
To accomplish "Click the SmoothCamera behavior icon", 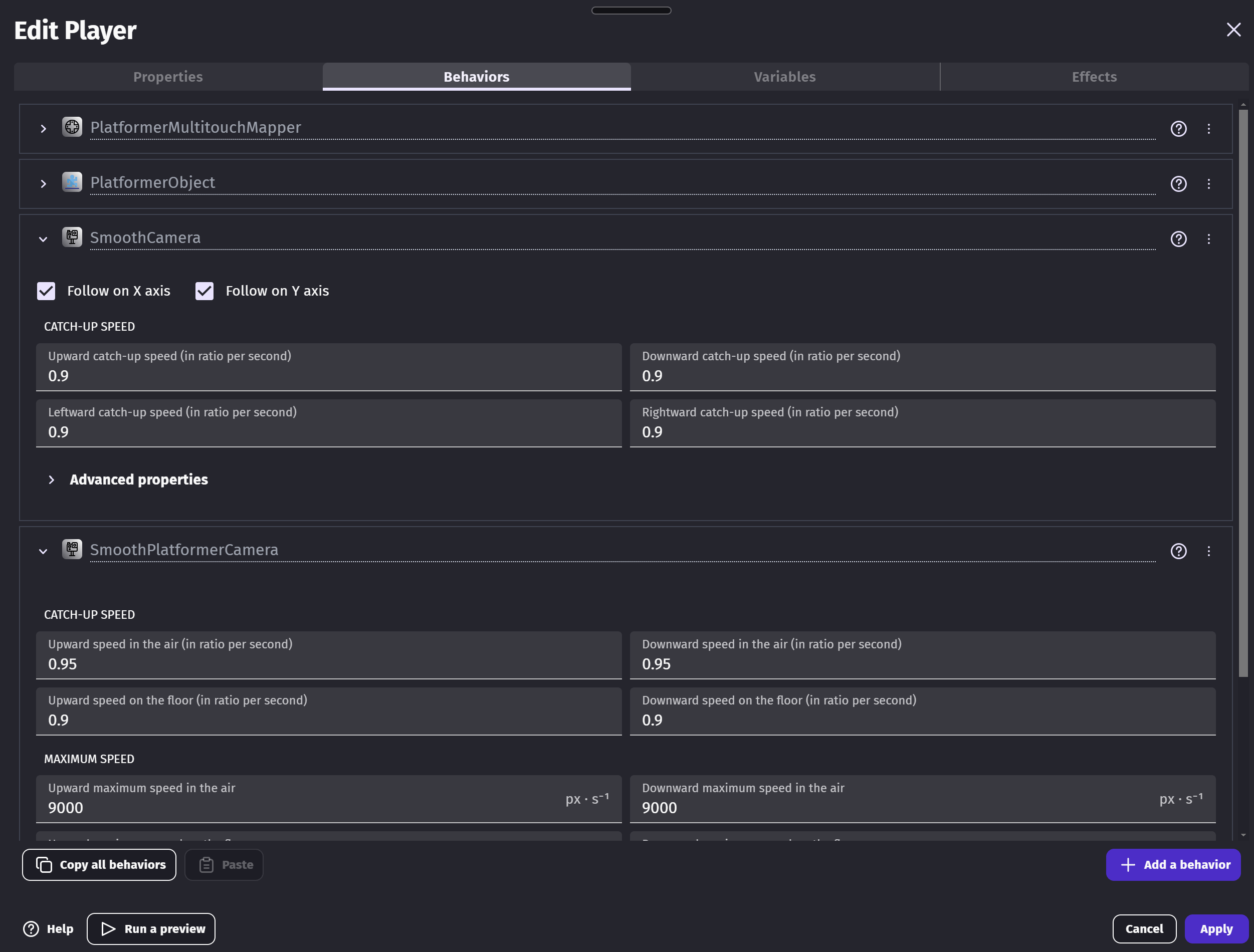I will coord(72,237).
